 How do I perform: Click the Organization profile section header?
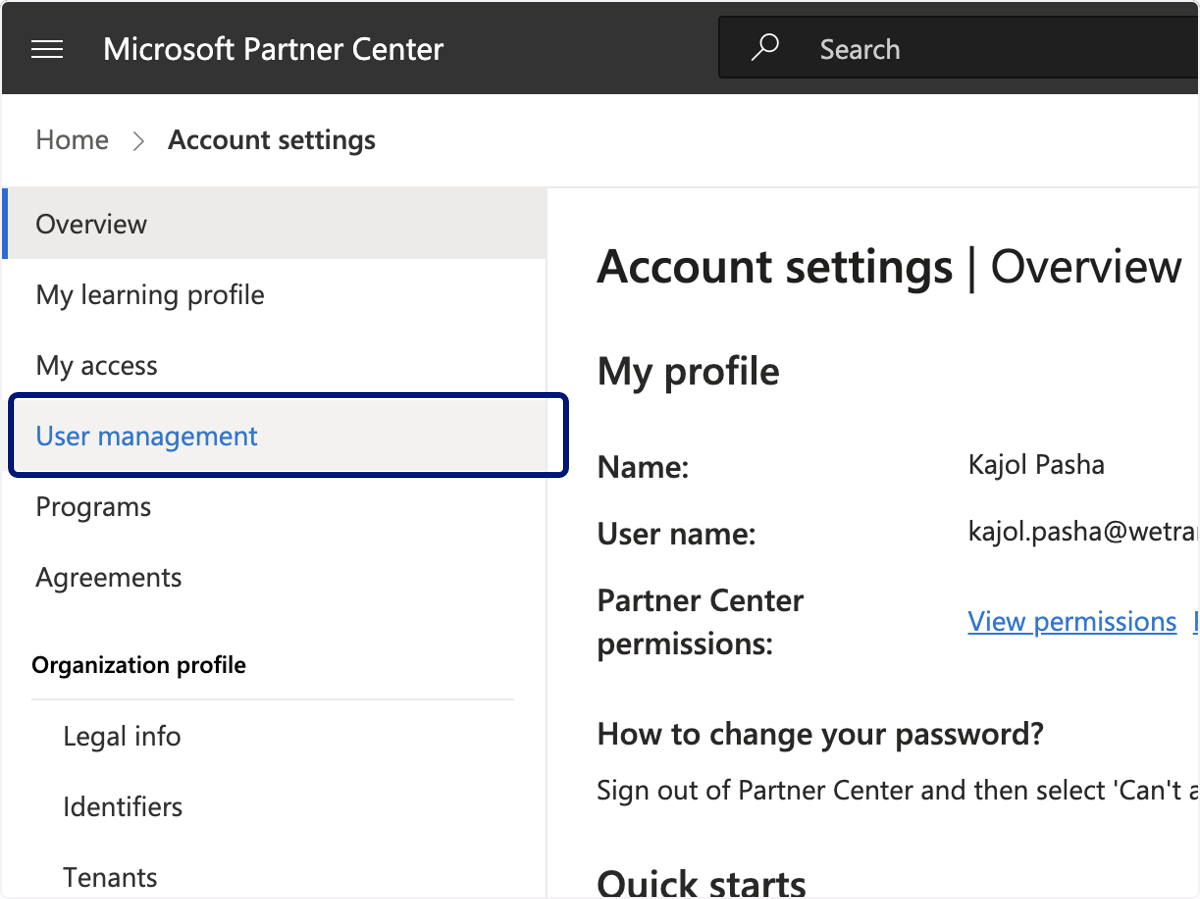click(139, 665)
